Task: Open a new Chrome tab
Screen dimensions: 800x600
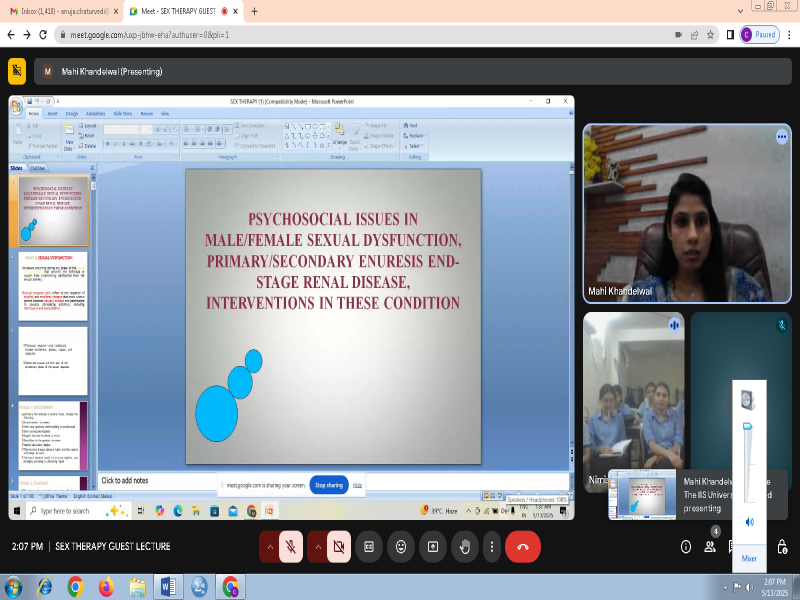Action: click(x=254, y=11)
